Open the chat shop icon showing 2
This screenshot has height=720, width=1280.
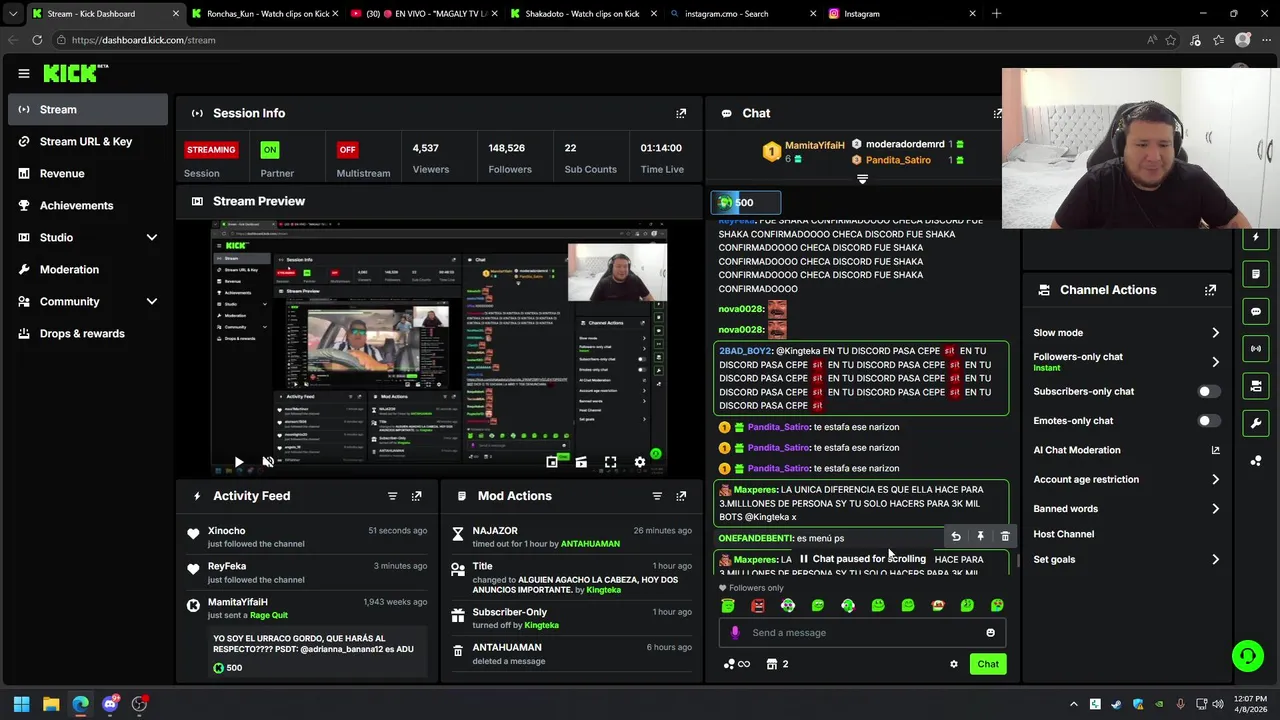click(x=777, y=664)
